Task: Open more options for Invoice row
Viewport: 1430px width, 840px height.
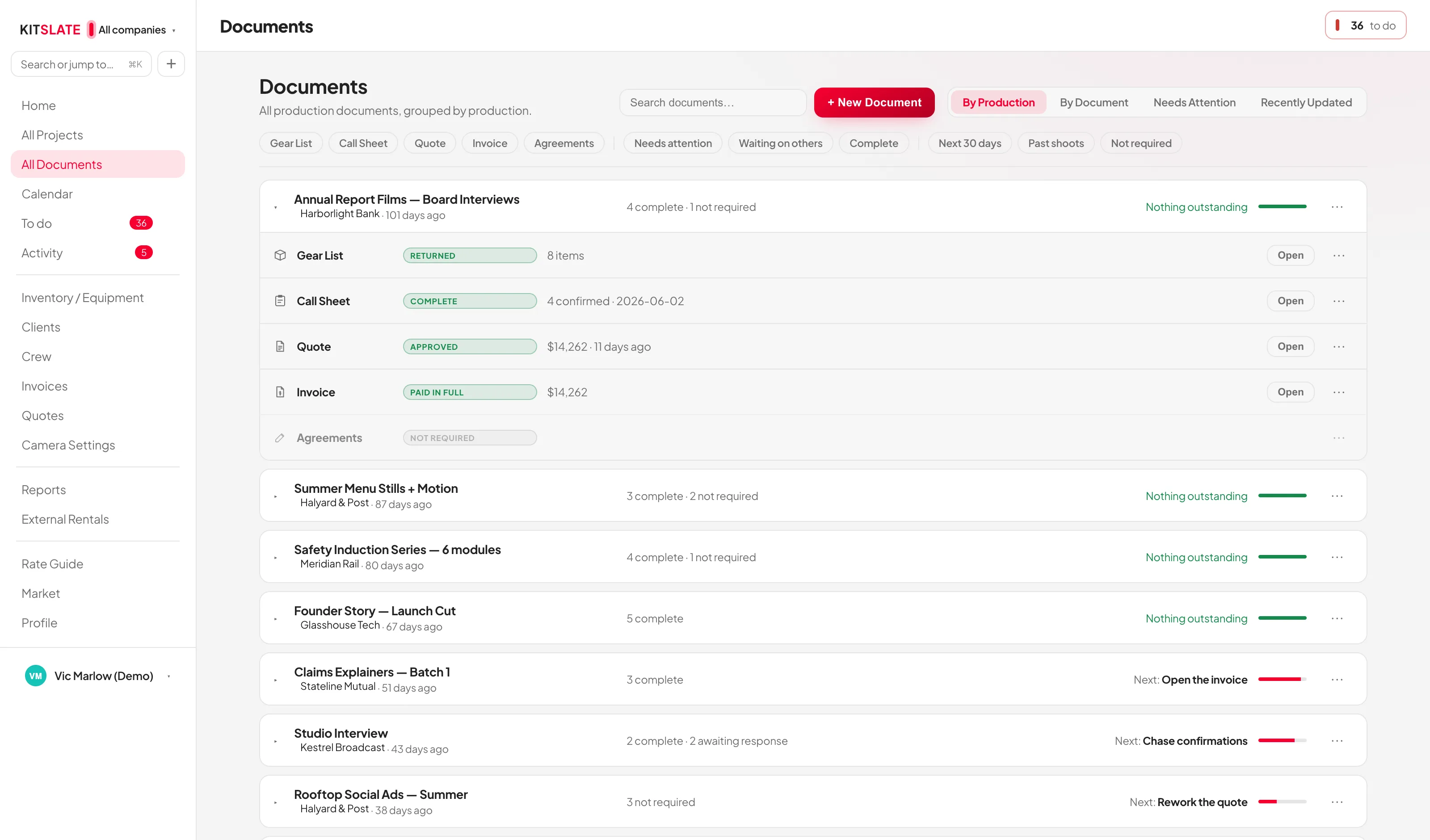Action: tap(1339, 392)
